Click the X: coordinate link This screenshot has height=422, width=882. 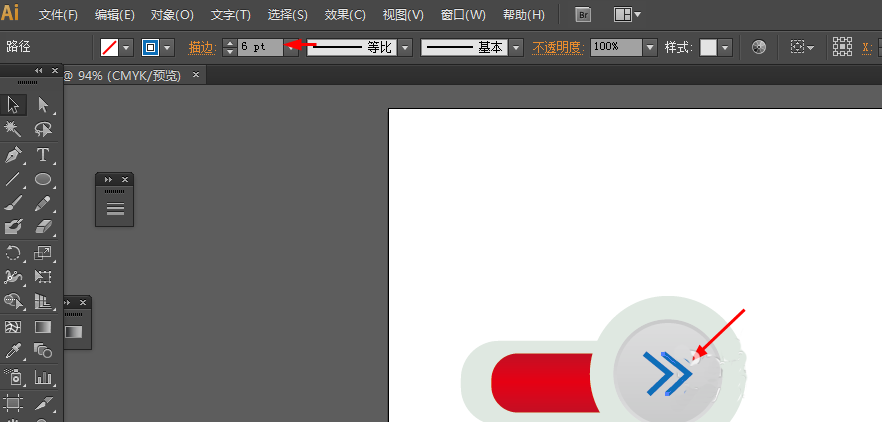click(x=867, y=48)
